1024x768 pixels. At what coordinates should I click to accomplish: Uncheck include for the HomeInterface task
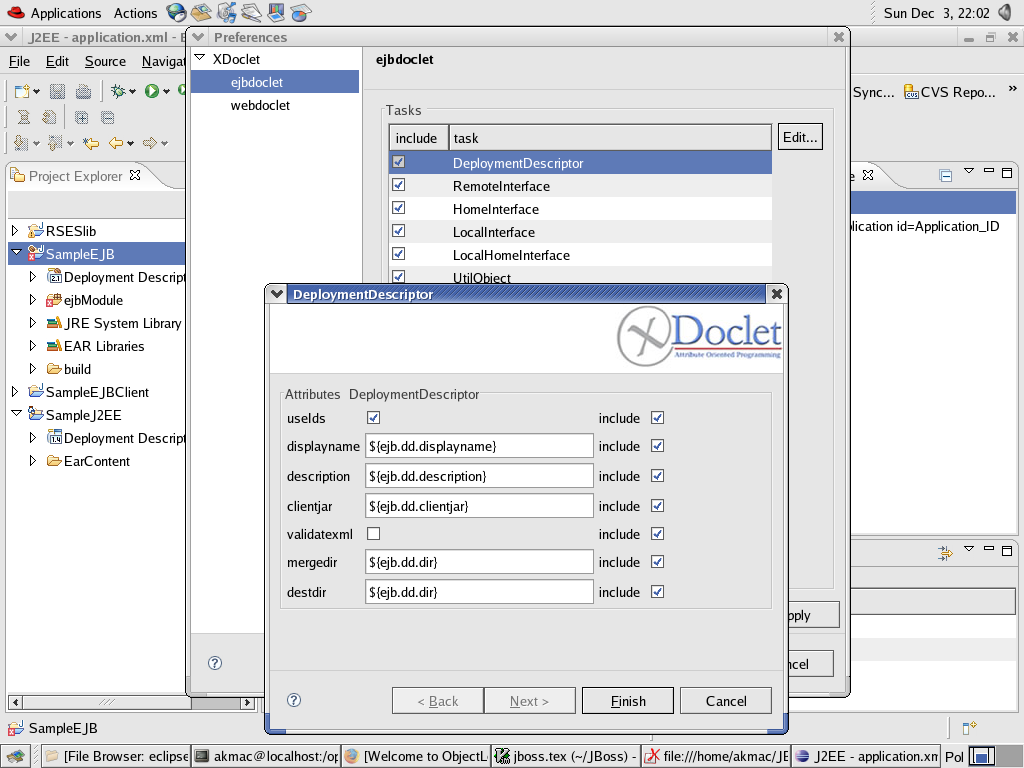pos(399,208)
